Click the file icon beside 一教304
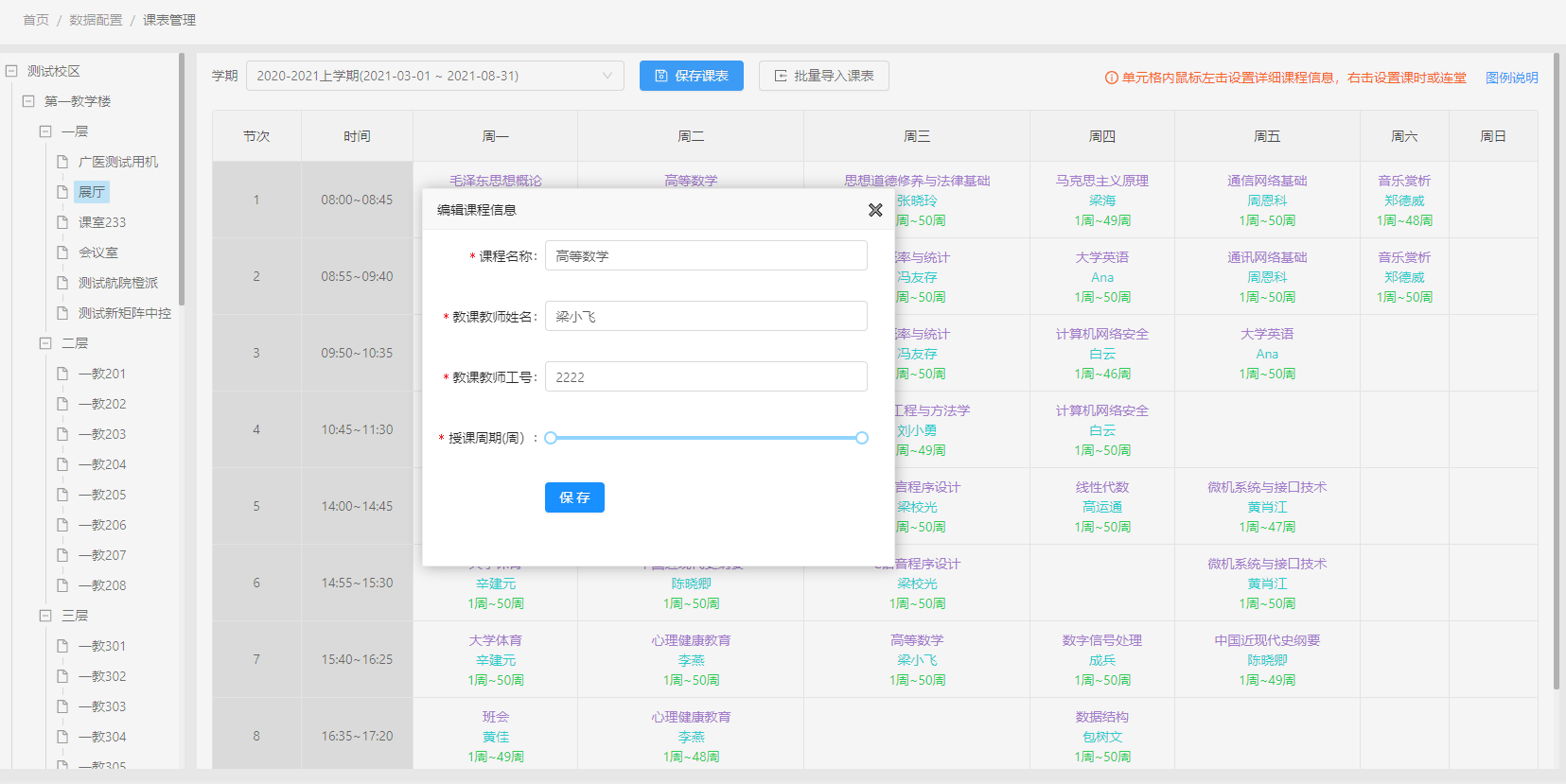This screenshot has height=784, width=1566. click(62, 737)
